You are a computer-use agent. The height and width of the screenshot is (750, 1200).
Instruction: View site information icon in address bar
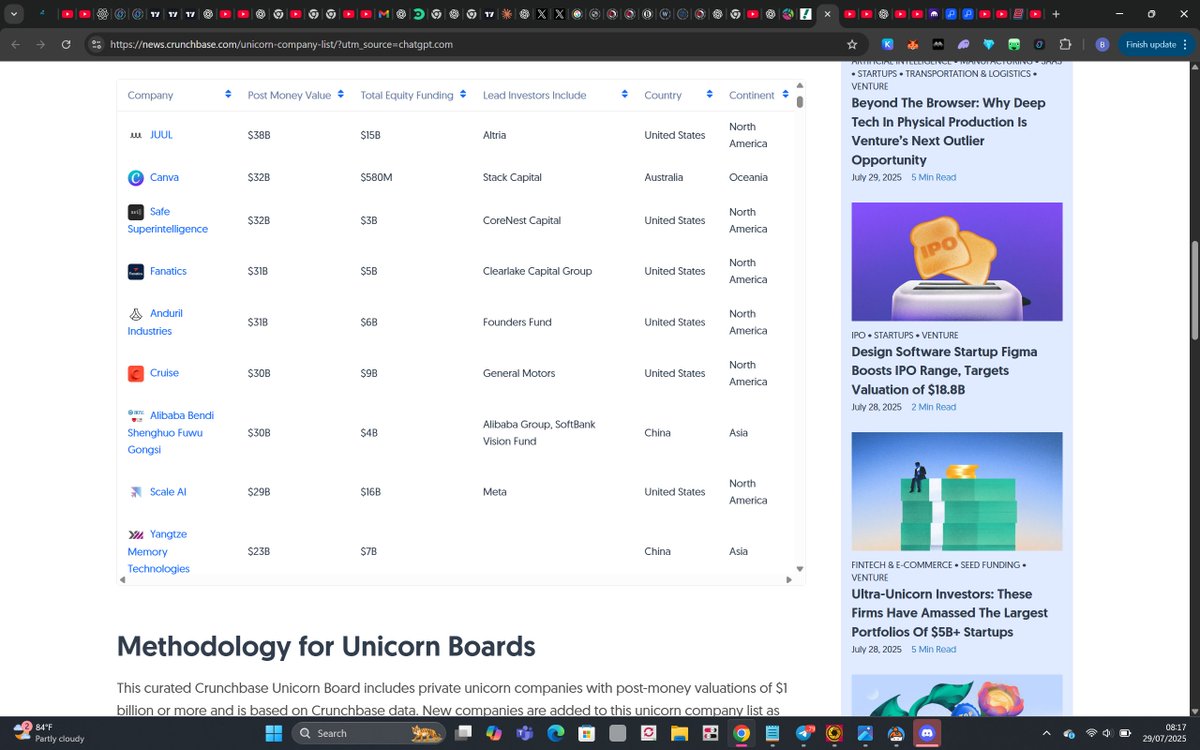pyautogui.click(x=96, y=44)
